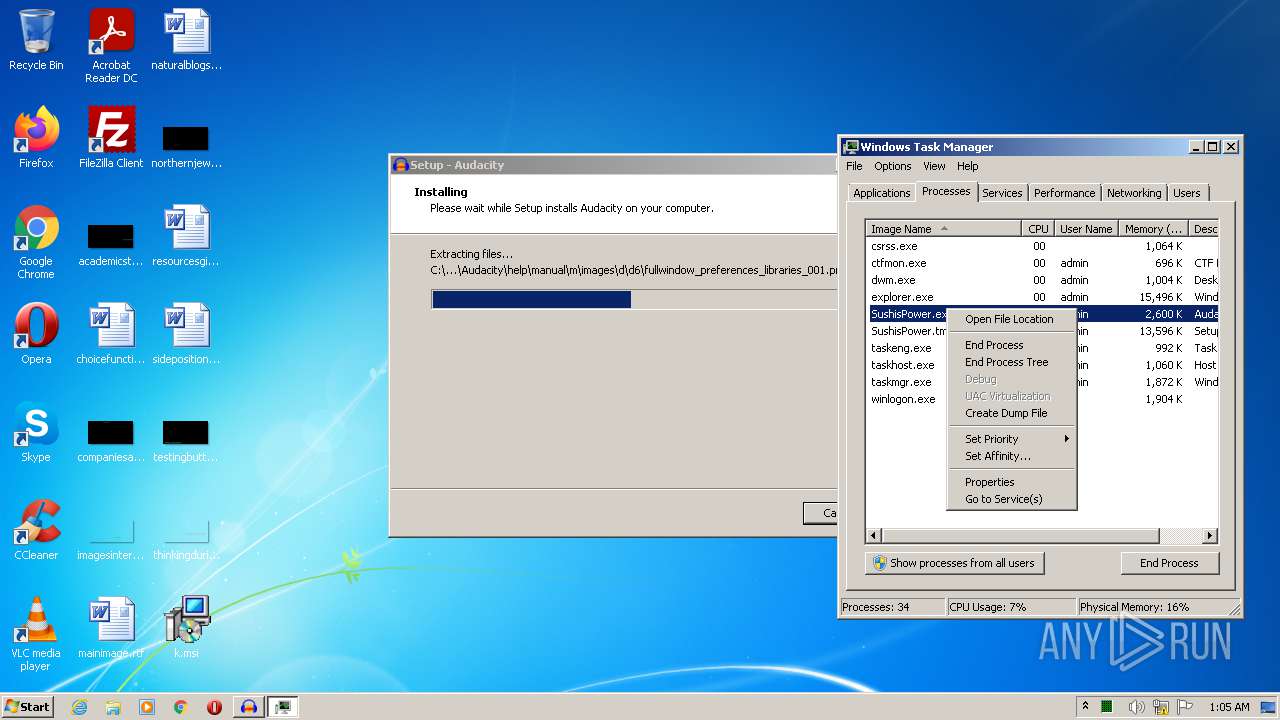The height and width of the screenshot is (720, 1280).
Task: Open Action Center flag tray icon
Action: point(1185,707)
